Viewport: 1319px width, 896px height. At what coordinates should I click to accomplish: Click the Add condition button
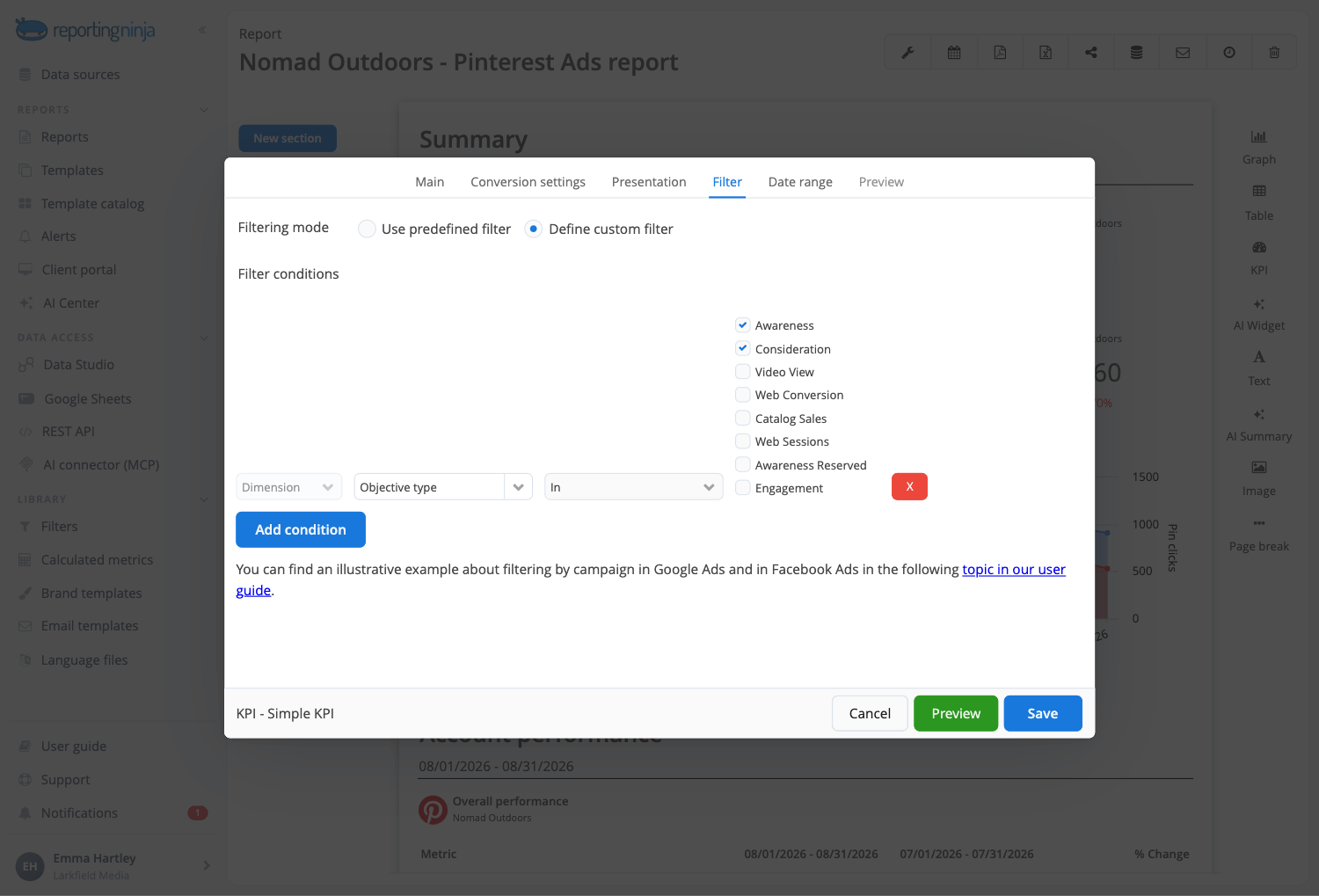[x=301, y=529]
